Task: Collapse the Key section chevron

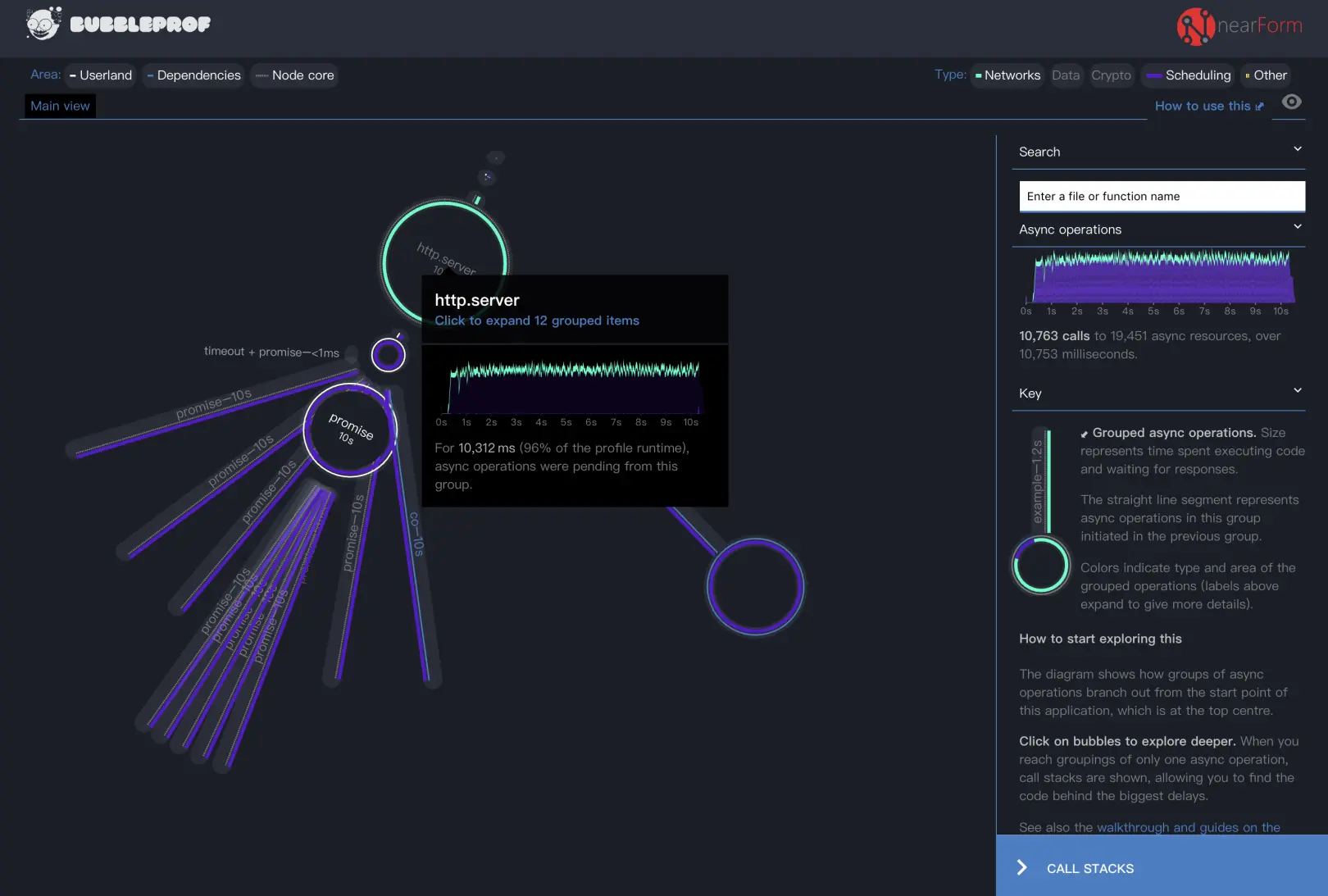Action: click(x=1298, y=390)
